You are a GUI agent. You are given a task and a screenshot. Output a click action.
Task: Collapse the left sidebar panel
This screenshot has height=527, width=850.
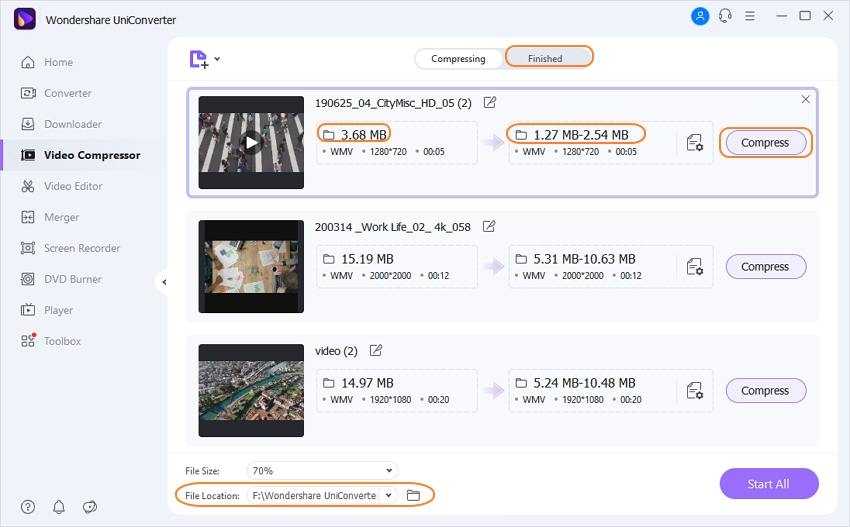[x=163, y=282]
